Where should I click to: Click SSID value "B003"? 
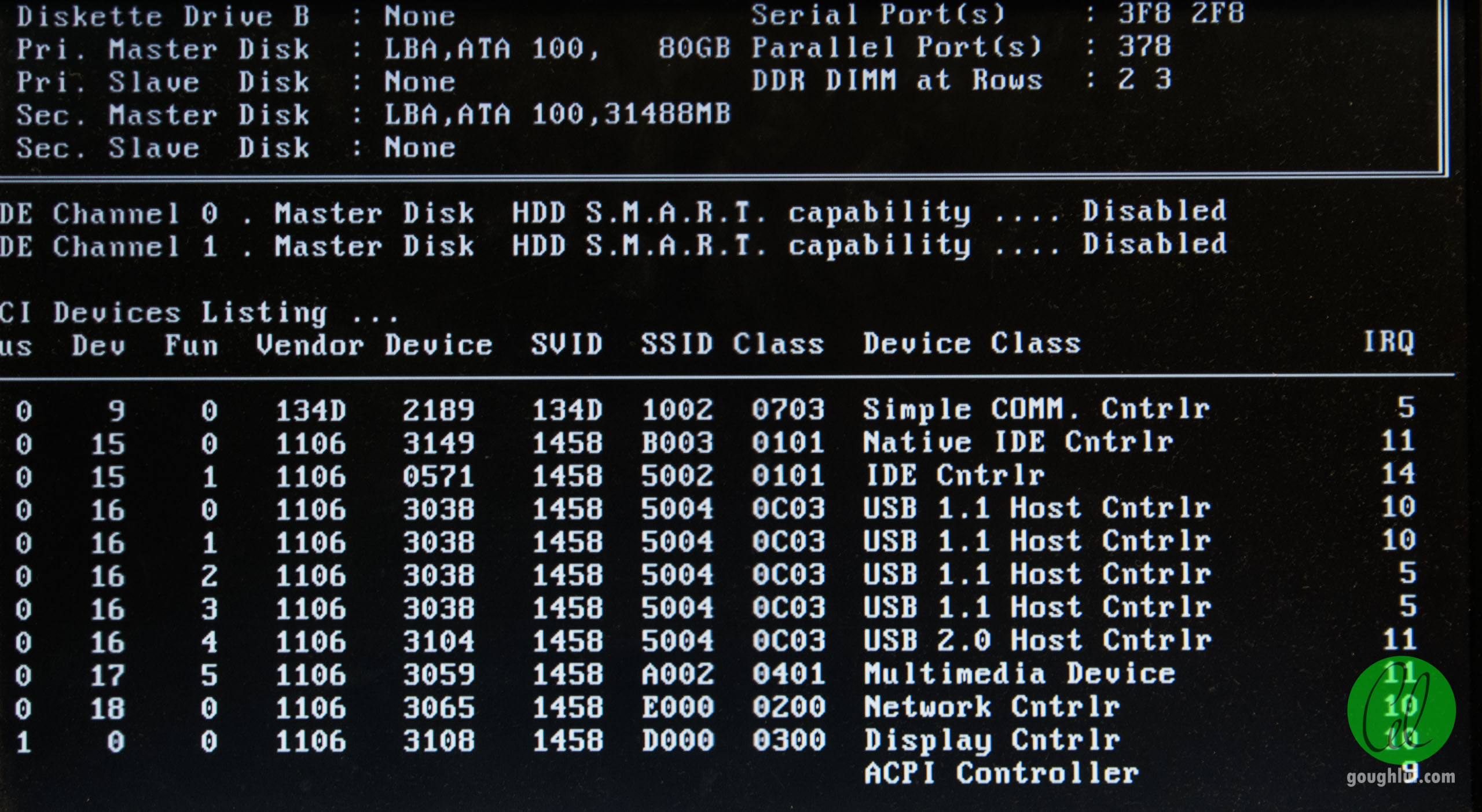(x=677, y=443)
